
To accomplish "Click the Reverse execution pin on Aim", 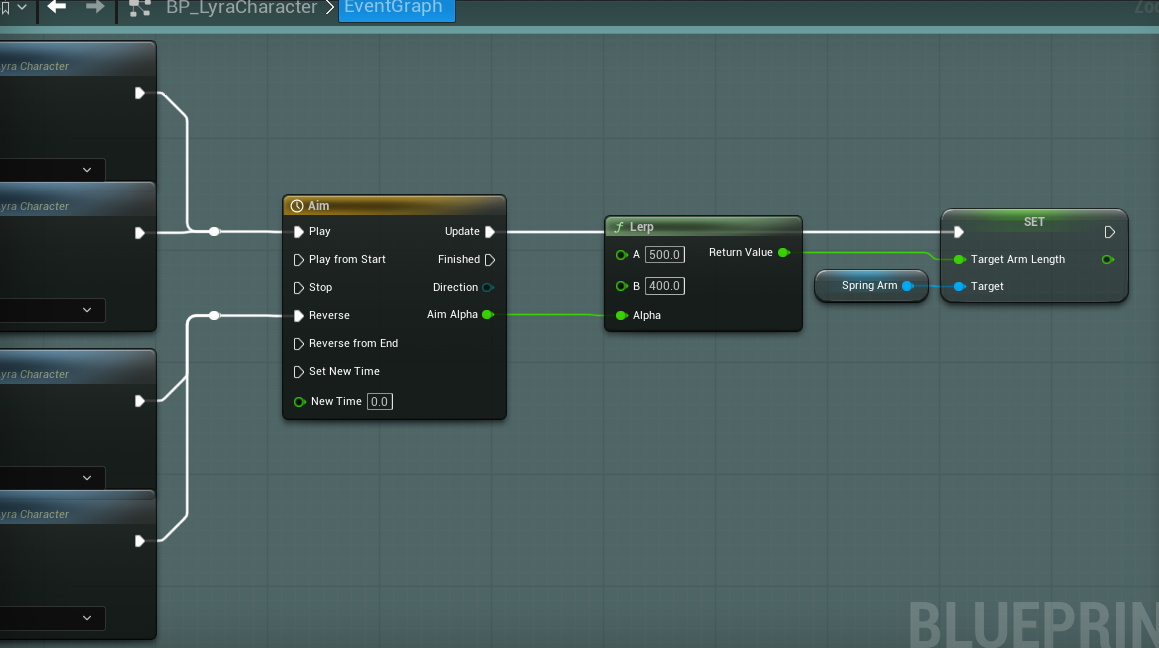I will (299, 316).
